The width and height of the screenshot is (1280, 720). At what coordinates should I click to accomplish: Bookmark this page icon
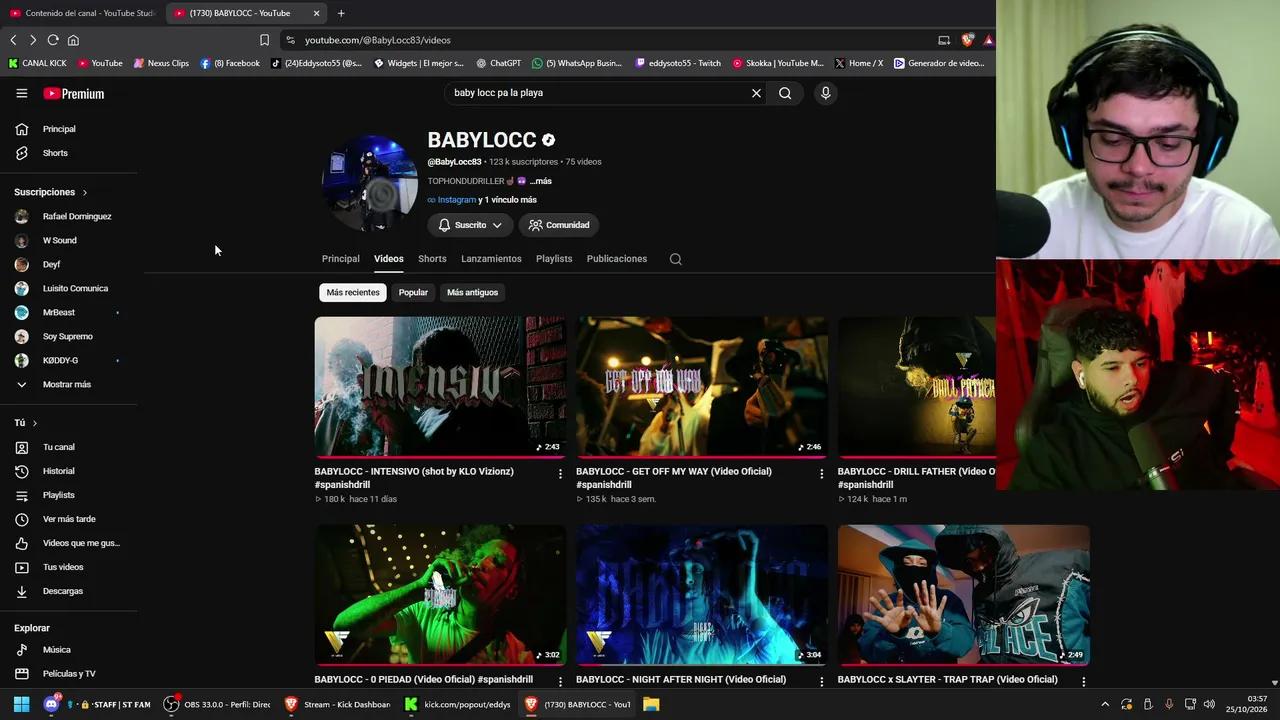click(264, 40)
